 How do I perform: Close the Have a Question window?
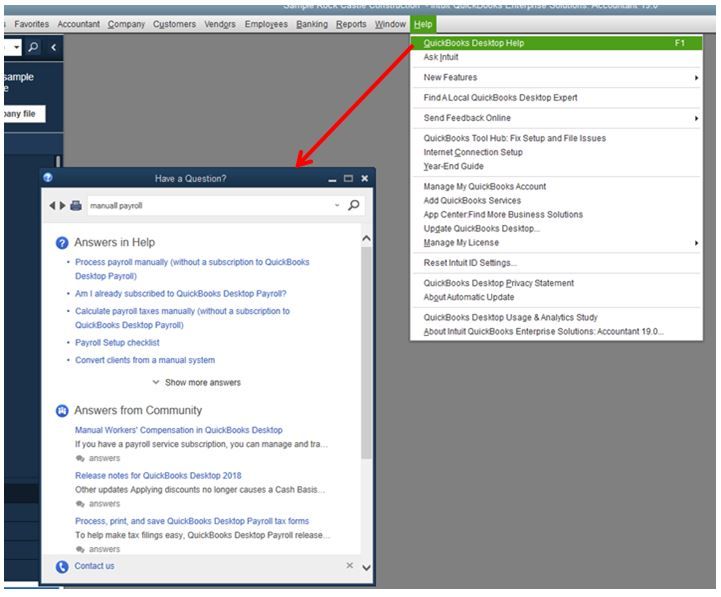click(x=365, y=178)
